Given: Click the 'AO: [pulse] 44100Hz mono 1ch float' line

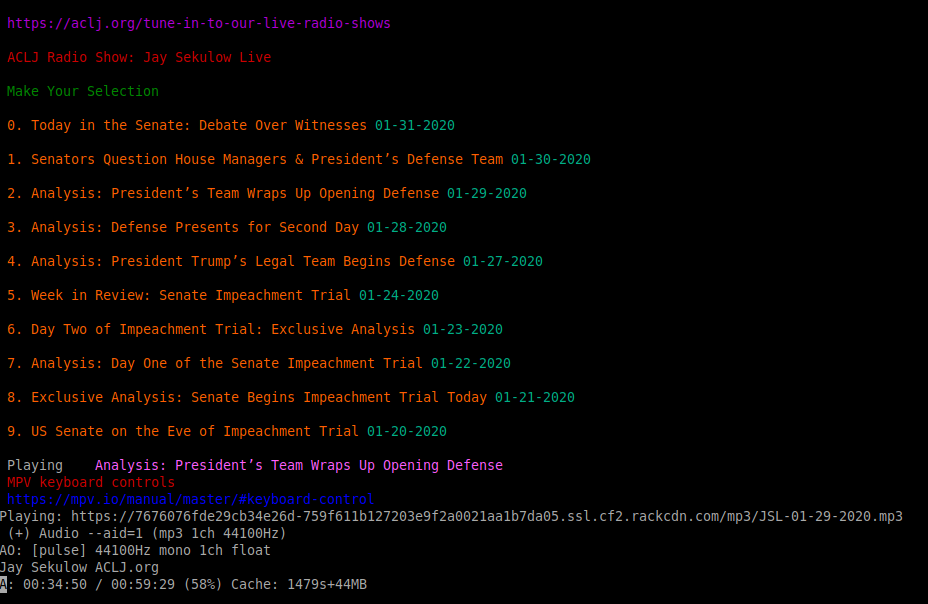Looking at the screenshot, I should pos(135,551).
